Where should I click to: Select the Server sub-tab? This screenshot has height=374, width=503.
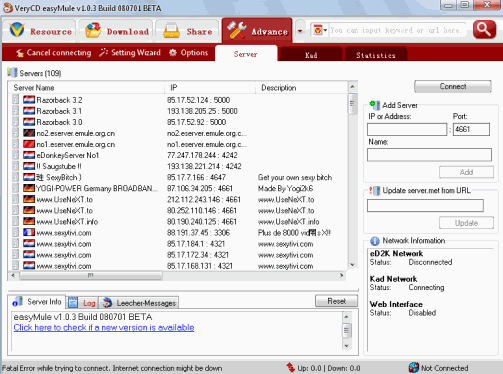[x=246, y=54]
